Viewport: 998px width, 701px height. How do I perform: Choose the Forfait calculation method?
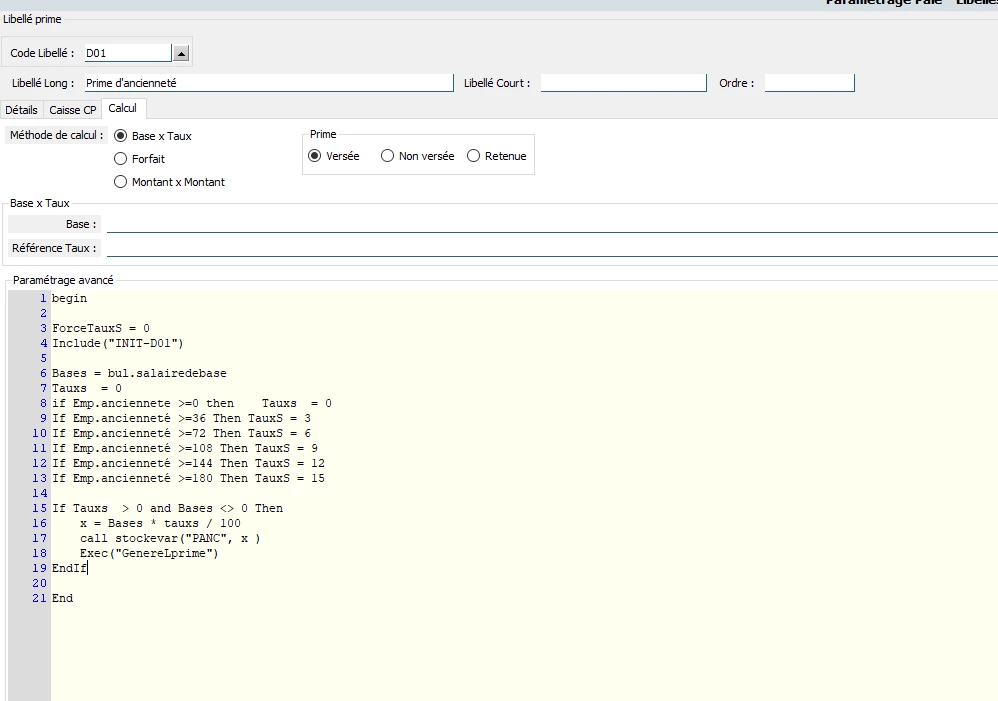pyautogui.click(x=121, y=159)
